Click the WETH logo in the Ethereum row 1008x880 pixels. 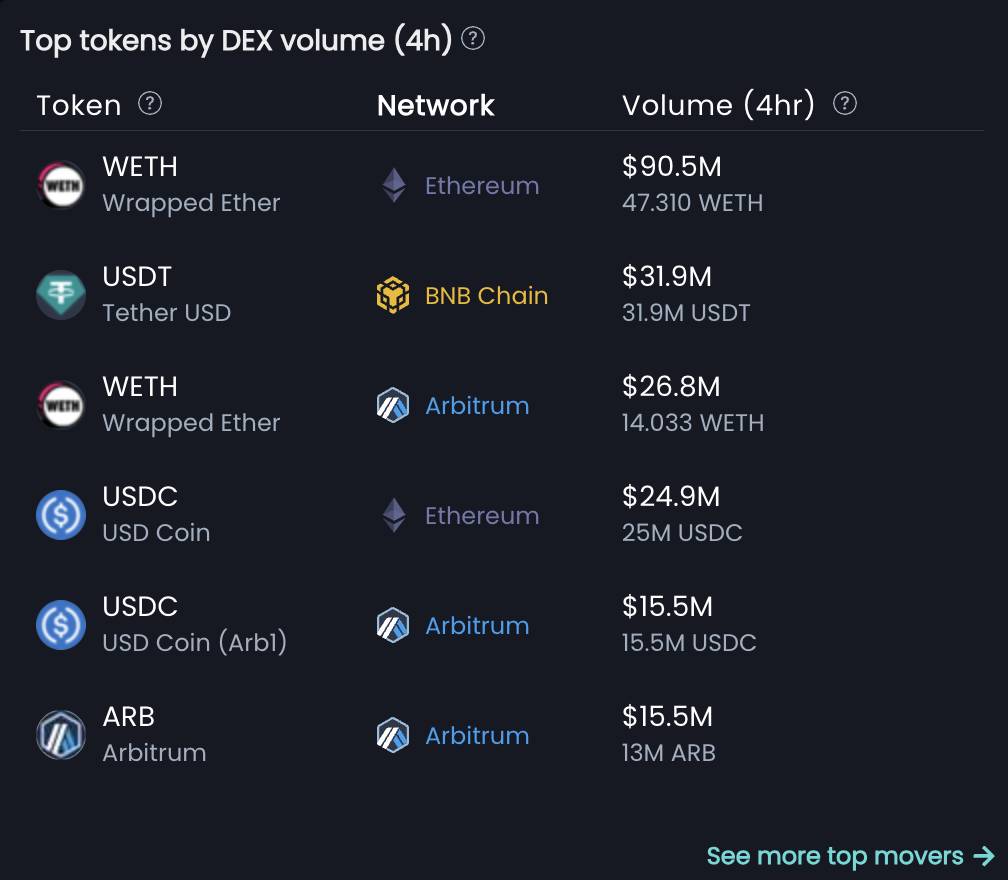[61, 185]
